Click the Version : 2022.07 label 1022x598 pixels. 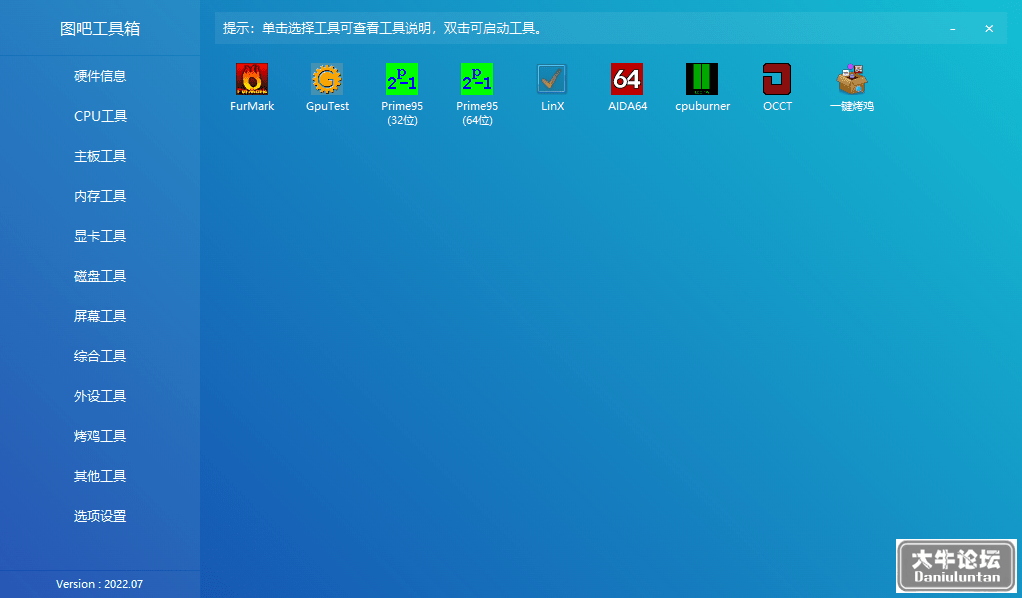99,584
